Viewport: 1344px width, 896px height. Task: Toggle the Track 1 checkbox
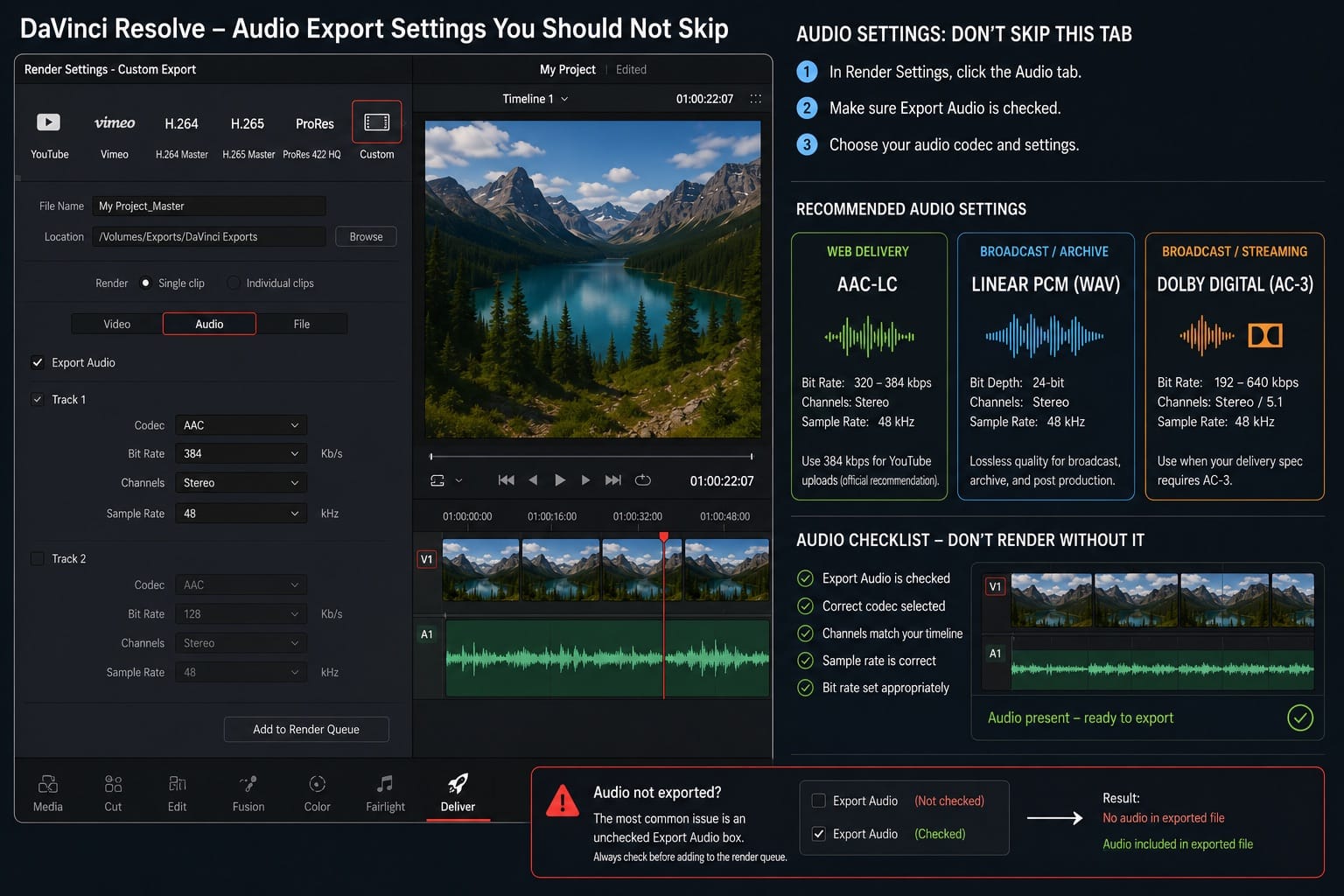tap(38, 399)
